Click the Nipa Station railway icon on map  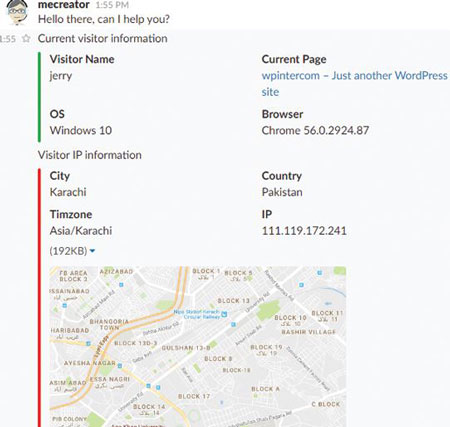[x=224, y=314]
